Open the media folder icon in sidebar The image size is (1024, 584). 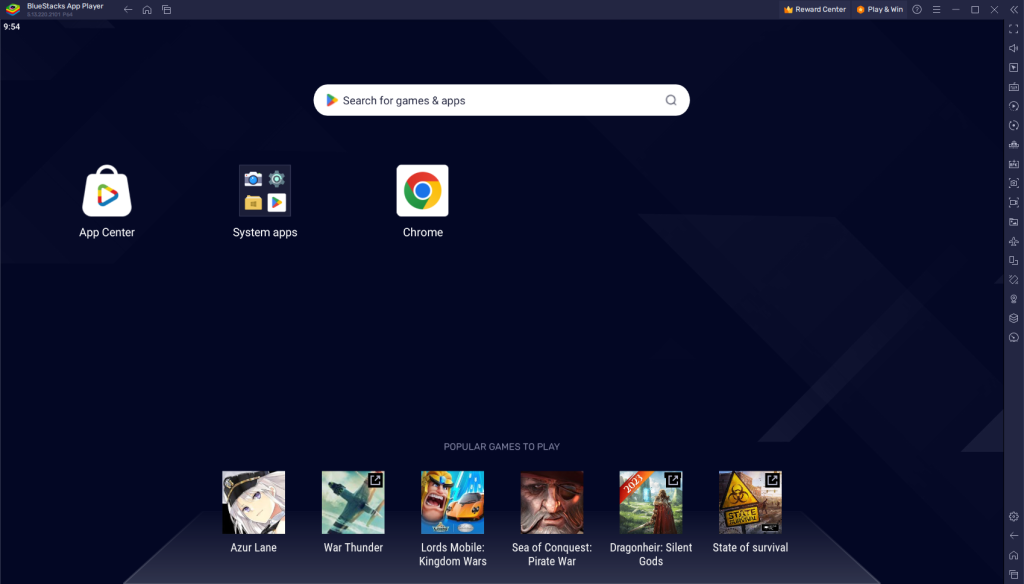[1014, 221]
